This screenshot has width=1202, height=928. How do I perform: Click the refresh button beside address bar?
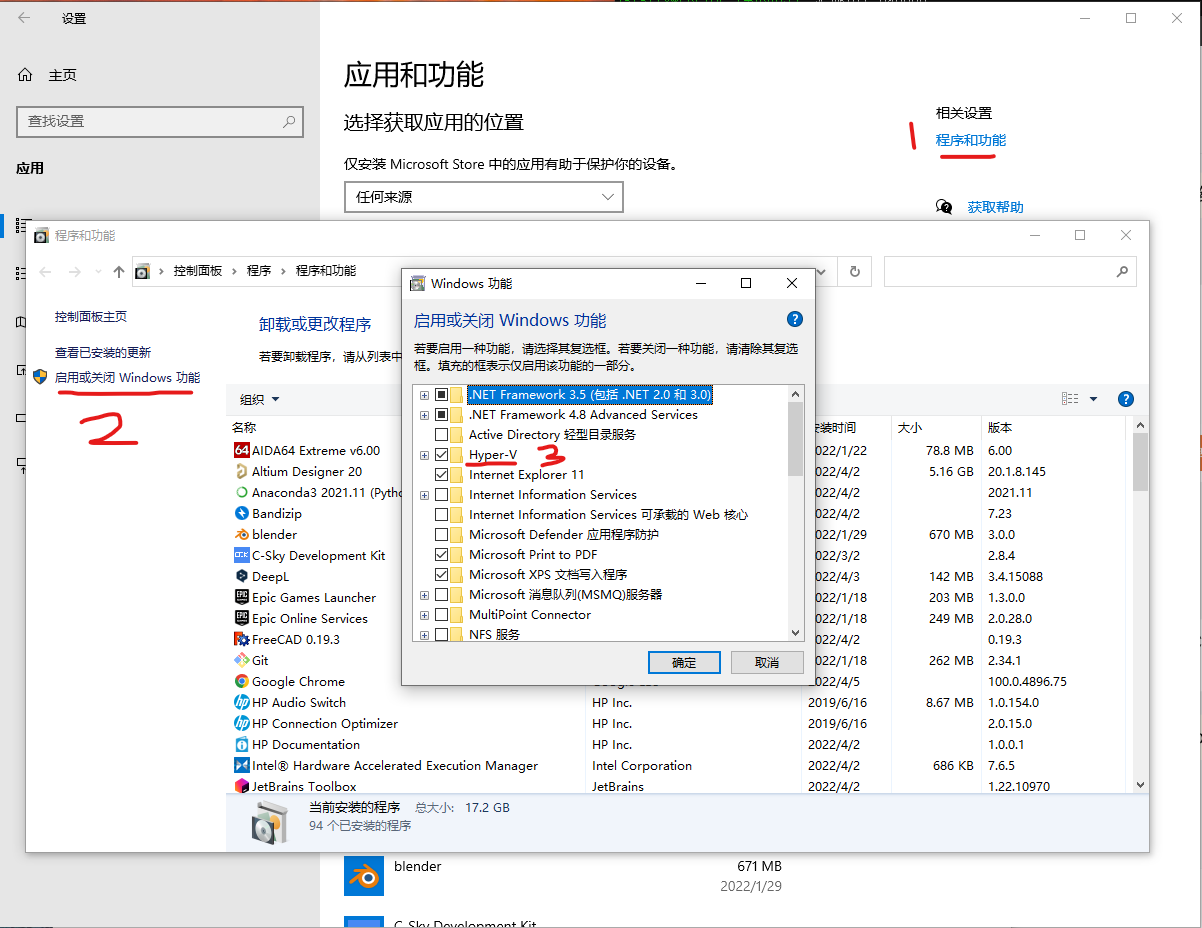tap(854, 271)
